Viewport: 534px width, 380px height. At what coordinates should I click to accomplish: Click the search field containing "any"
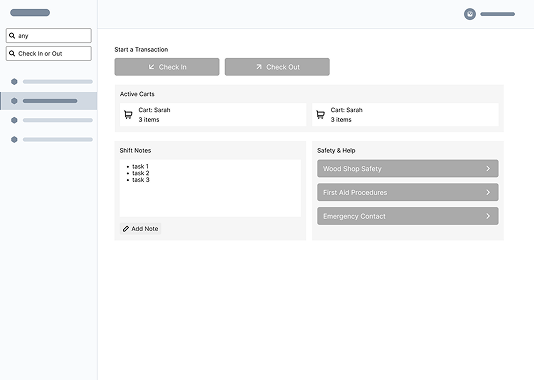[x=49, y=35]
